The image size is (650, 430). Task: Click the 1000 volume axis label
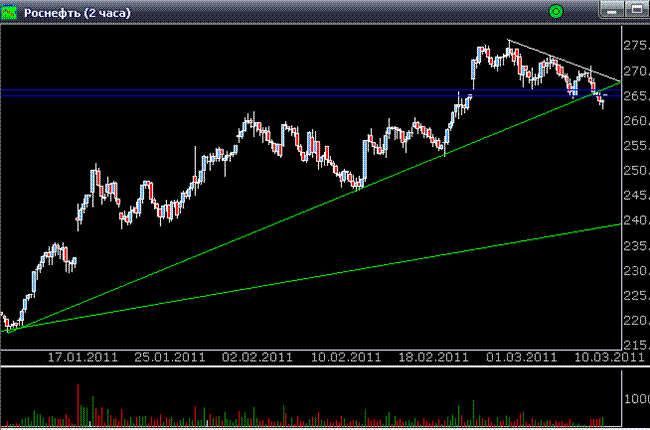click(637, 399)
